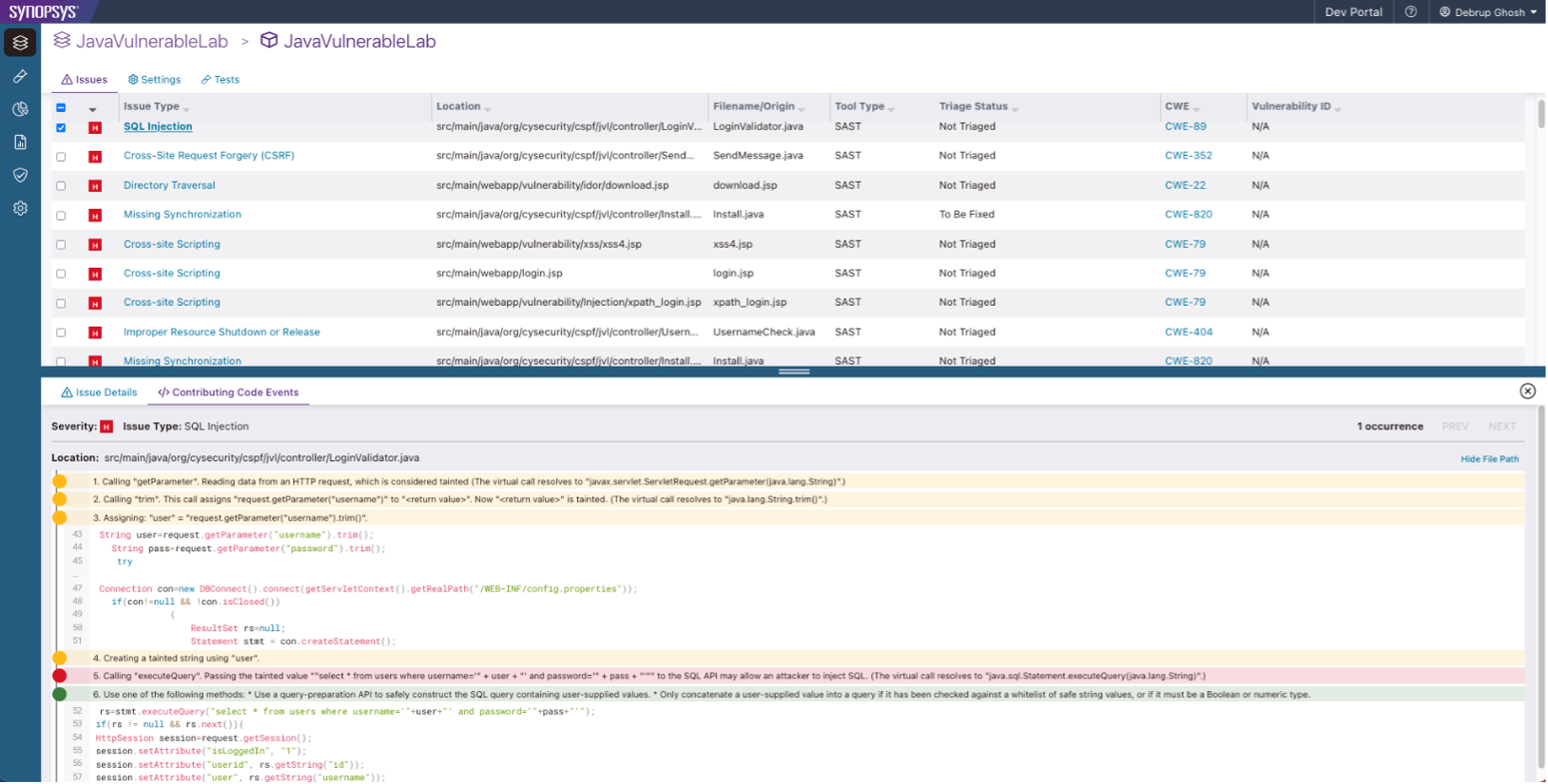
Task: Switch to the Issues tab
Action: [x=85, y=80]
